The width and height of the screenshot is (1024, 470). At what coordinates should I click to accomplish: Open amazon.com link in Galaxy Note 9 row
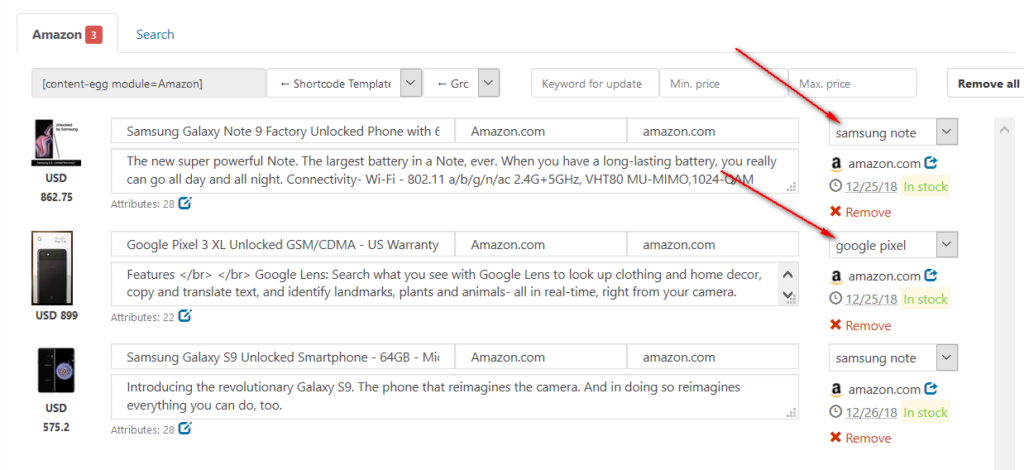tap(884, 164)
